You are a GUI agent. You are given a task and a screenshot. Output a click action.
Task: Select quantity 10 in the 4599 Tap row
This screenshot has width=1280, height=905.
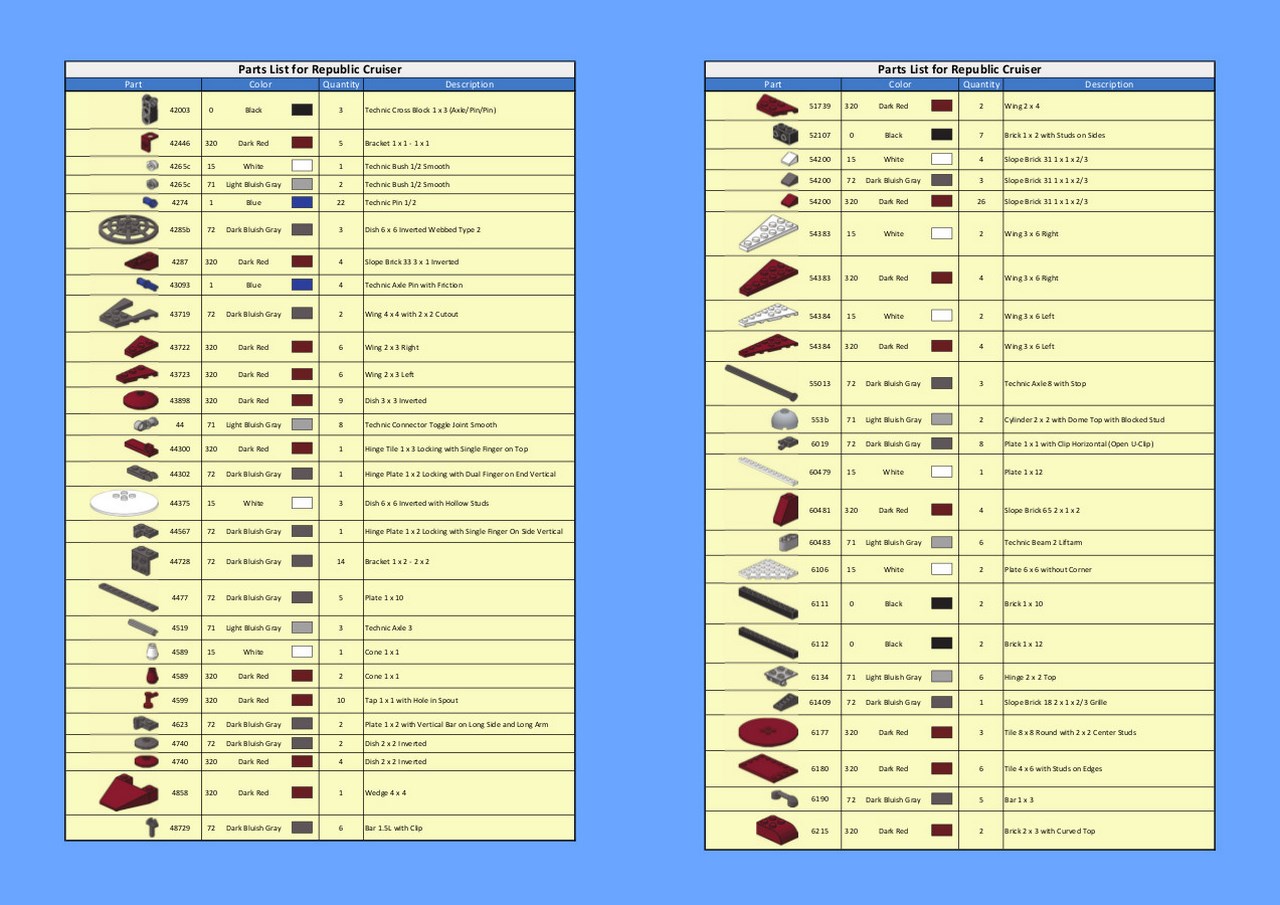pos(341,700)
